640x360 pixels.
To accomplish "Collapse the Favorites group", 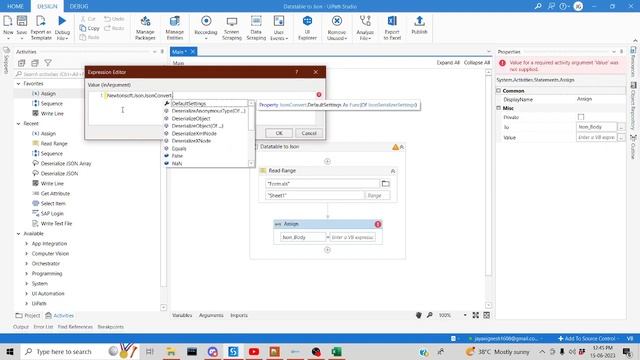I will (18, 84).
